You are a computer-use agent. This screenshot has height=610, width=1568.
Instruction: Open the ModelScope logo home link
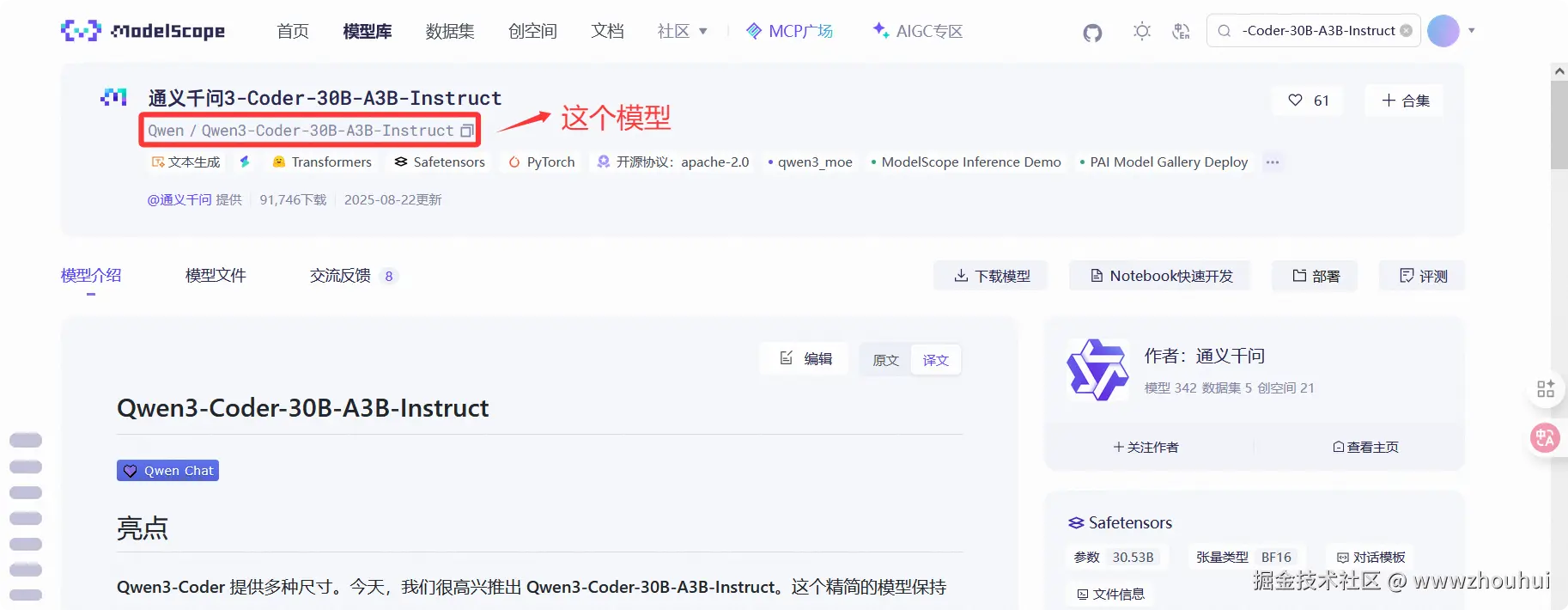point(143,31)
